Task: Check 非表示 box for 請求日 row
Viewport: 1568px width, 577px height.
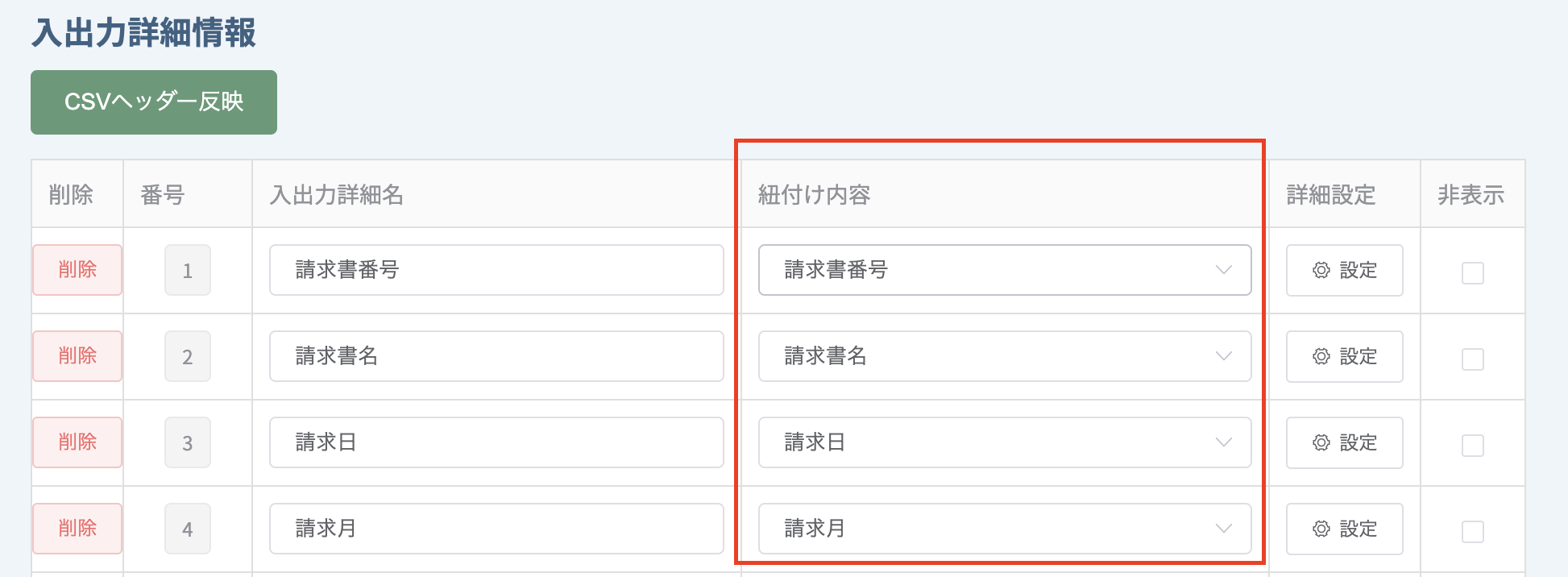Action: point(1473,446)
